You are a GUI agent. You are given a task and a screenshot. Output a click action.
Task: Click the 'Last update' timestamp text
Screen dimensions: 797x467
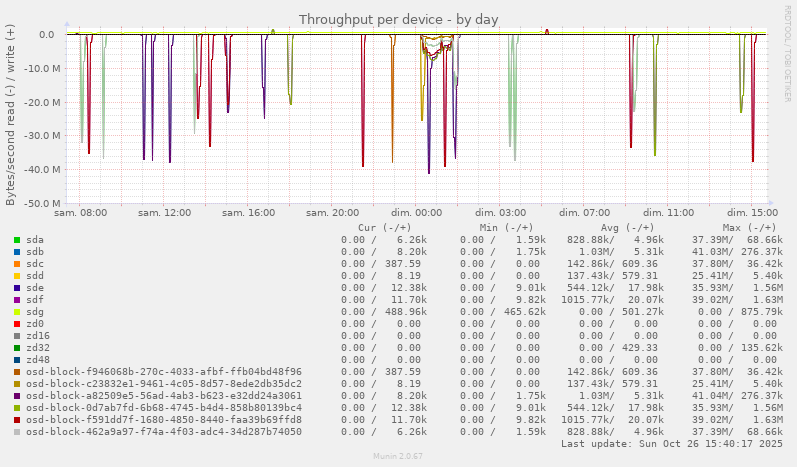(671, 443)
